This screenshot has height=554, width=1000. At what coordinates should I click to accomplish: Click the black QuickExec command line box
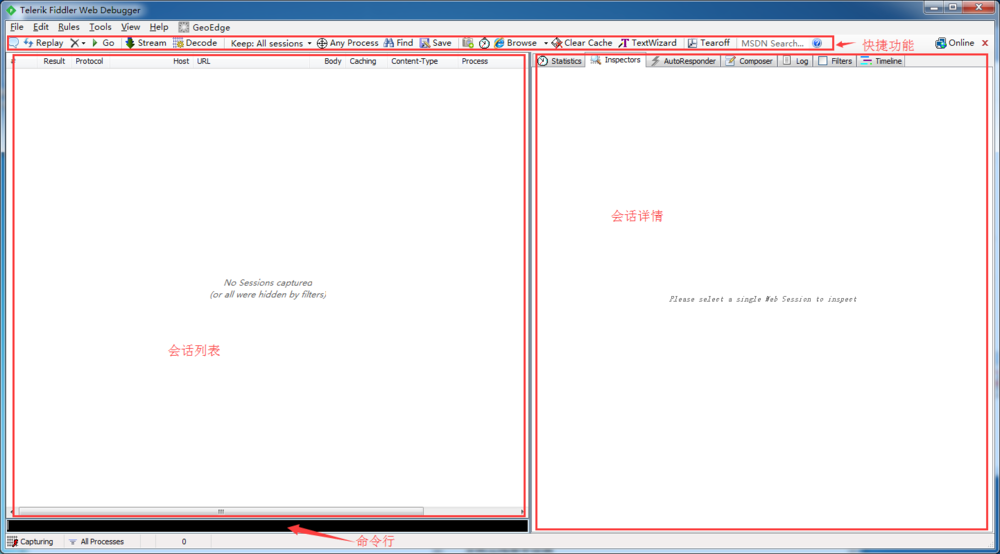coord(267,526)
